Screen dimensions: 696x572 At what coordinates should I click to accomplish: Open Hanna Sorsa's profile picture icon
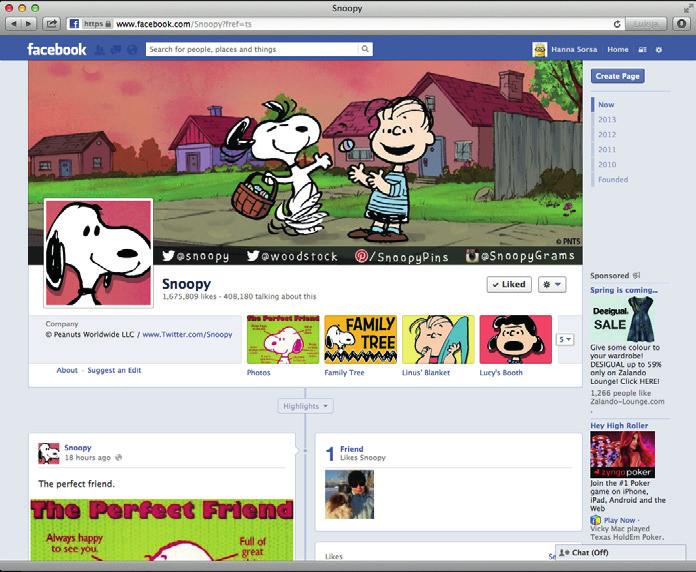[539, 49]
